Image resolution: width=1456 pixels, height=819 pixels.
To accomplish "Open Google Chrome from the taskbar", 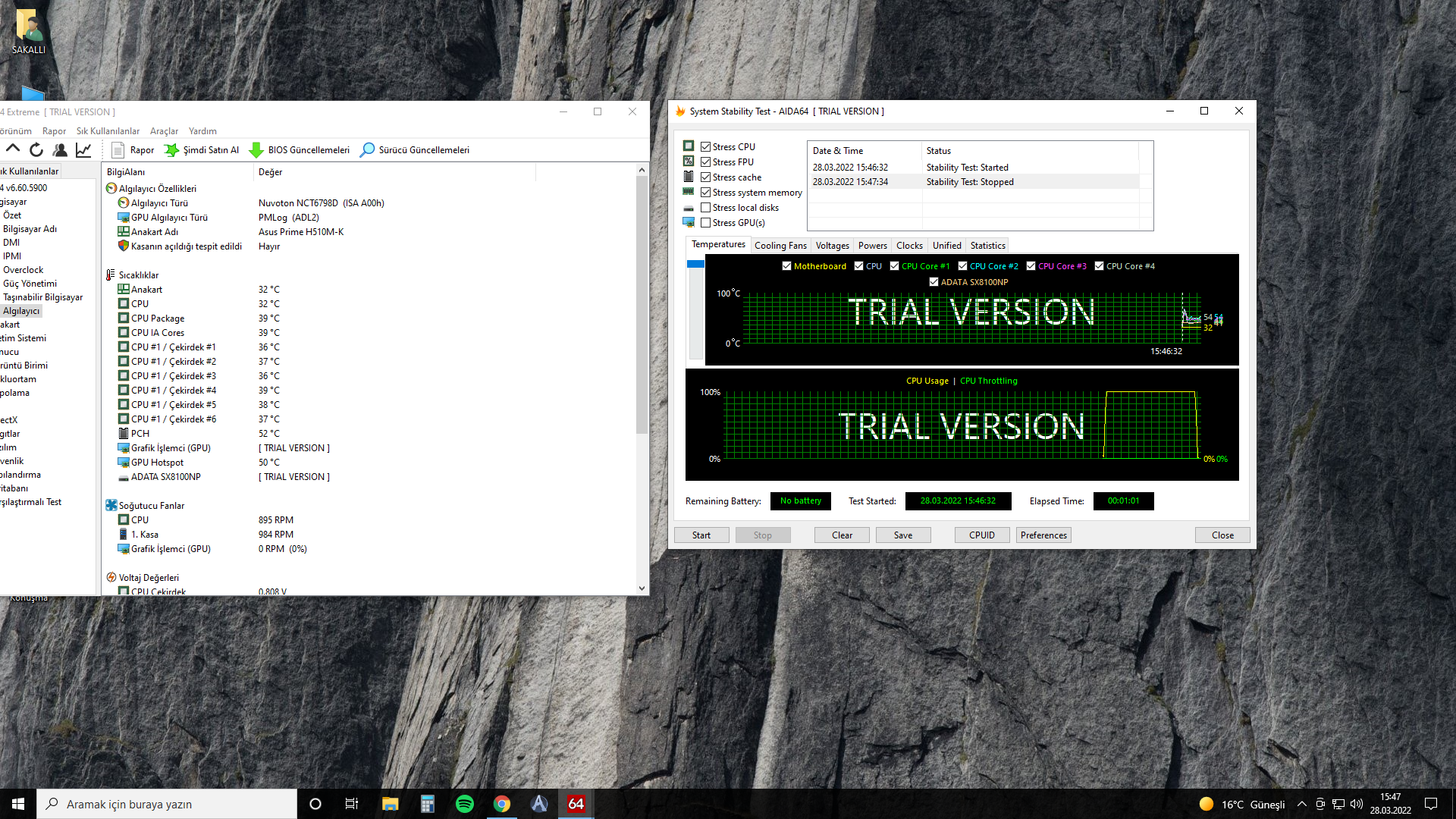I will [x=502, y=804].
